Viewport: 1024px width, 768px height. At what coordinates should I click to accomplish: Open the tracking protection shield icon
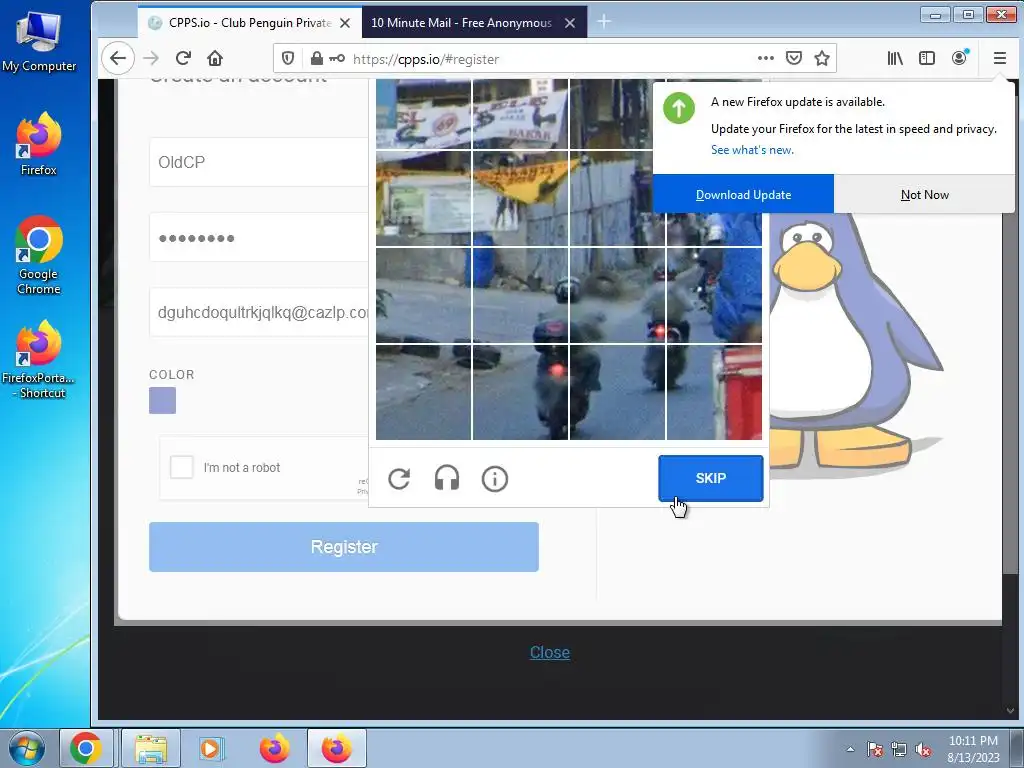point(288,59)
